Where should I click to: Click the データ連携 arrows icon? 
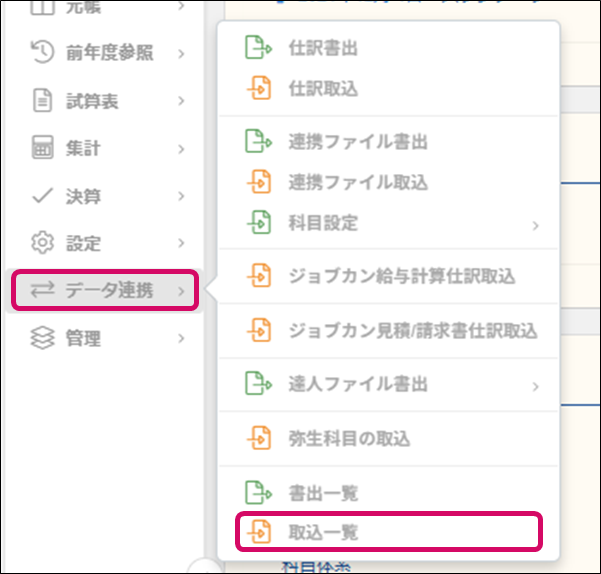42,291
